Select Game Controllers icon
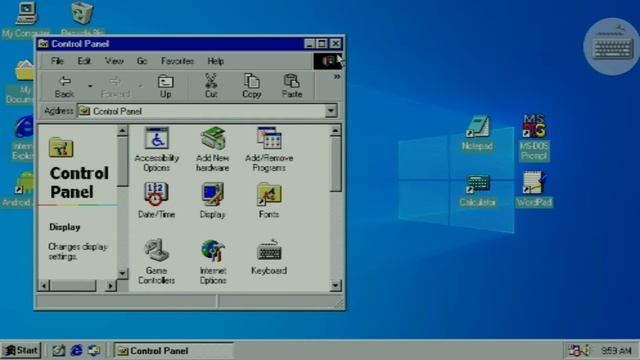The width and height of the screenshot is (640, 360). pyautogui.click(x=156, y=261)
